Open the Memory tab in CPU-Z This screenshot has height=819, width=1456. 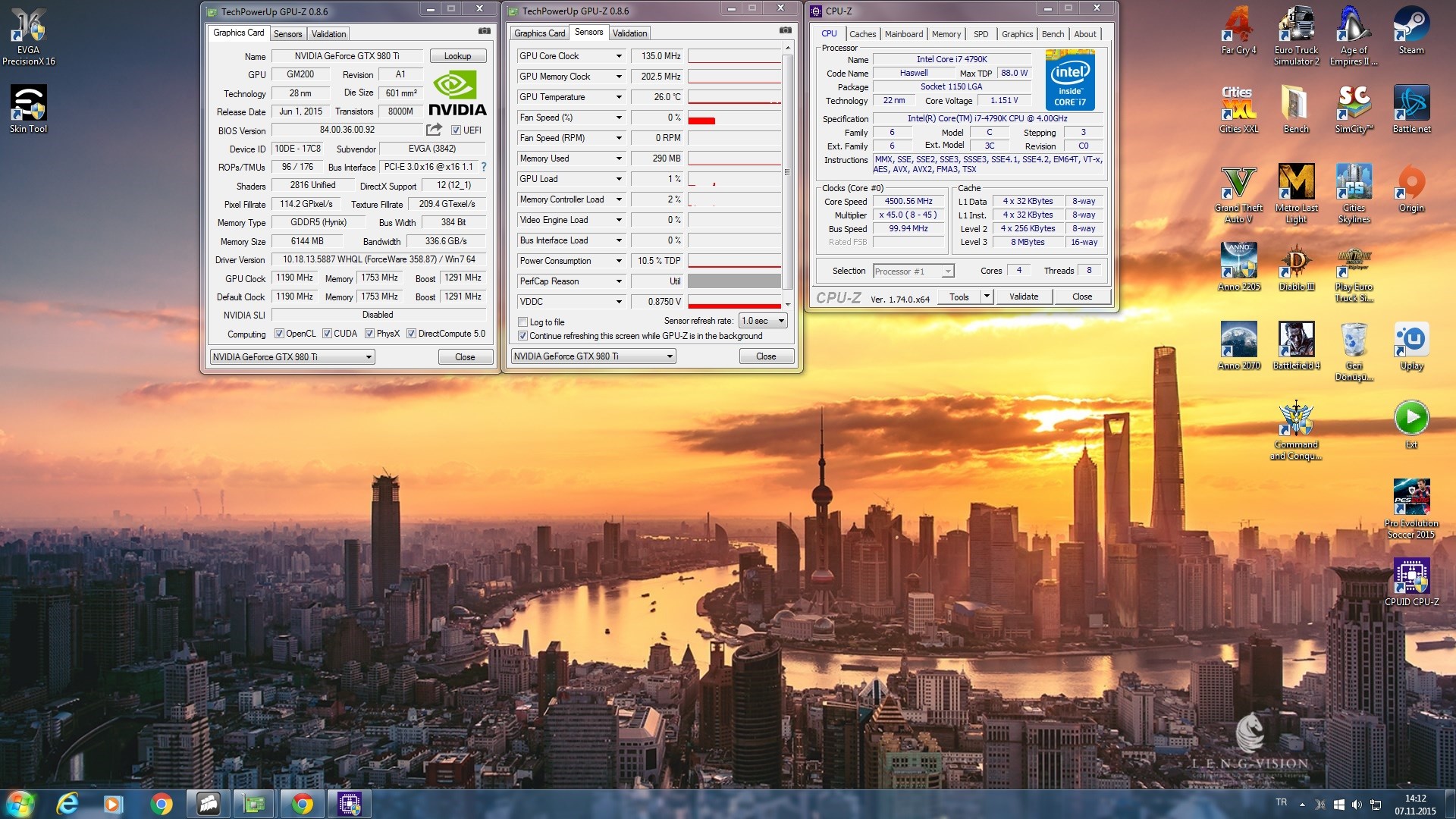(946, 34)
